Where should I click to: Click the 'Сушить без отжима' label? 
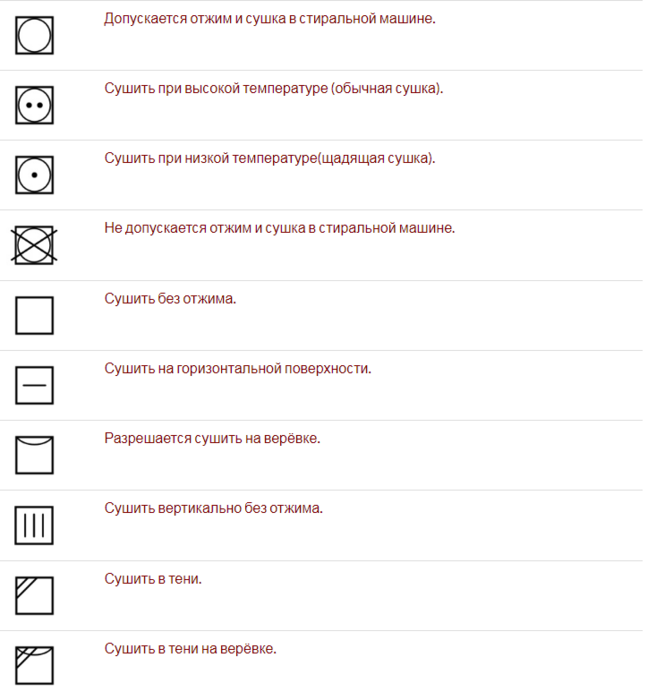[x=170, y=298]
